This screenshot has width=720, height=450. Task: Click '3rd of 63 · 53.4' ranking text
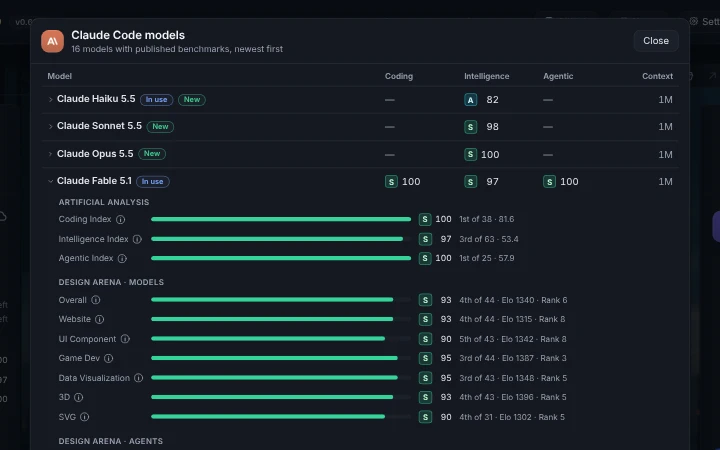coord(489,239)
